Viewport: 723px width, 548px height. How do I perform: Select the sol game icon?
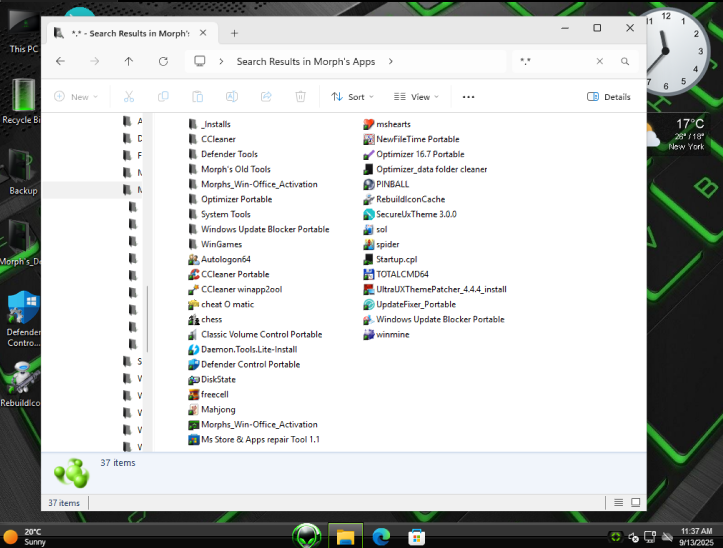tap(368, 229)
